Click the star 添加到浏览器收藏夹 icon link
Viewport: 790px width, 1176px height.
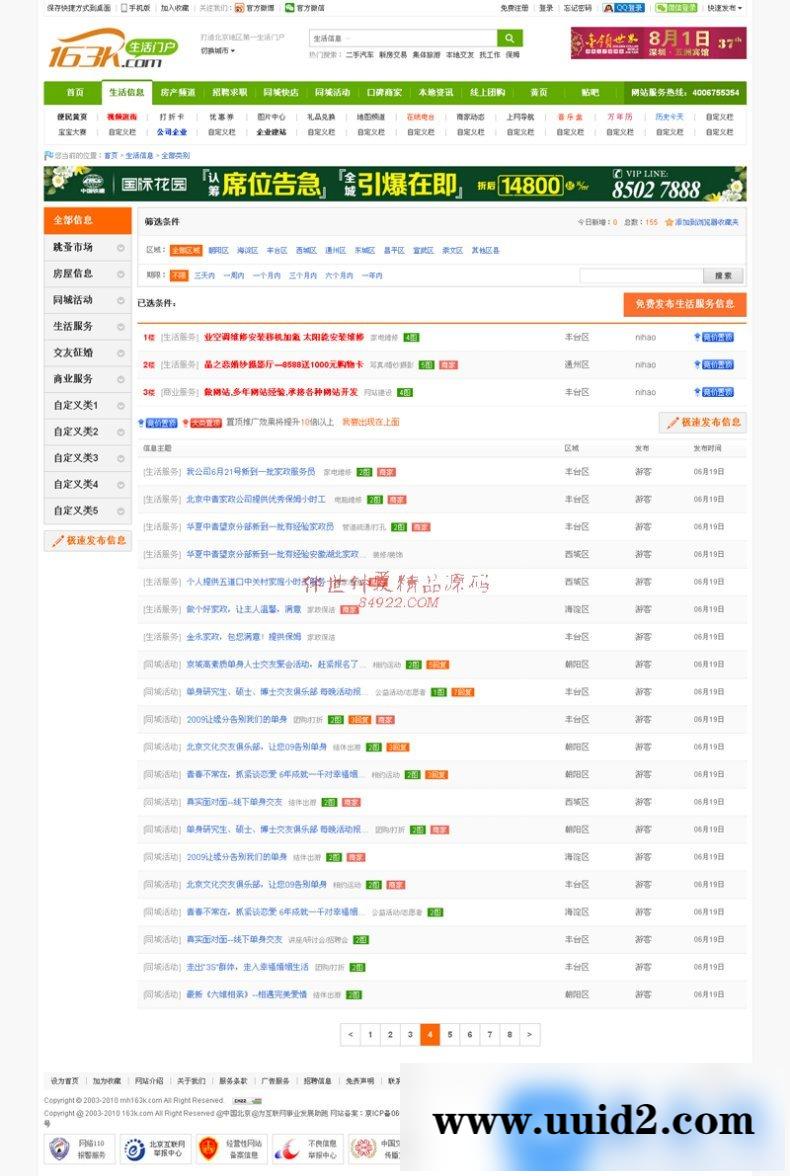click(x=701, y=222)
